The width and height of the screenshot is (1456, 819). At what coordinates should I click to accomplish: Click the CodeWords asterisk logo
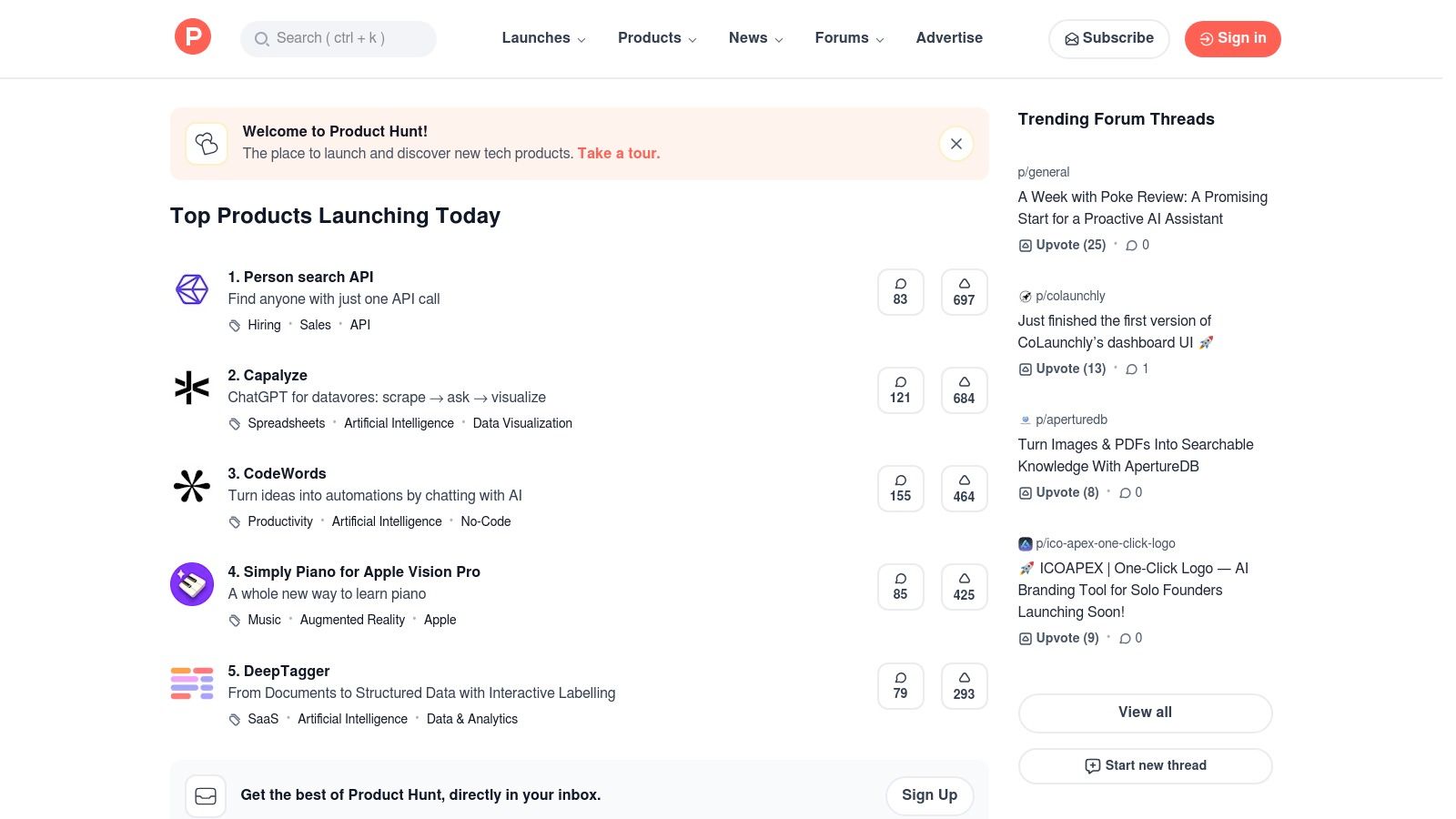(x=192, y=486)
